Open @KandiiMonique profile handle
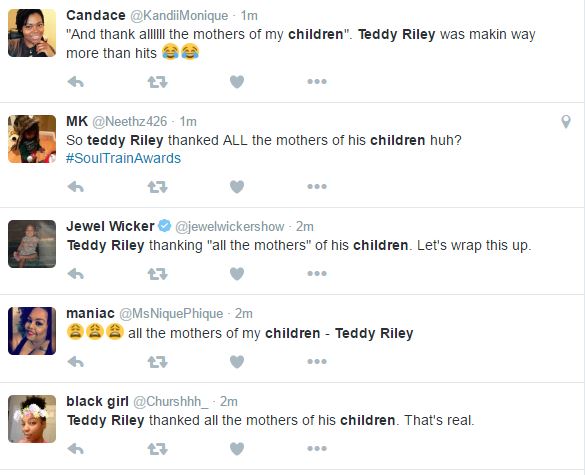This screenshot has width=585, height=475. [179, 16]
